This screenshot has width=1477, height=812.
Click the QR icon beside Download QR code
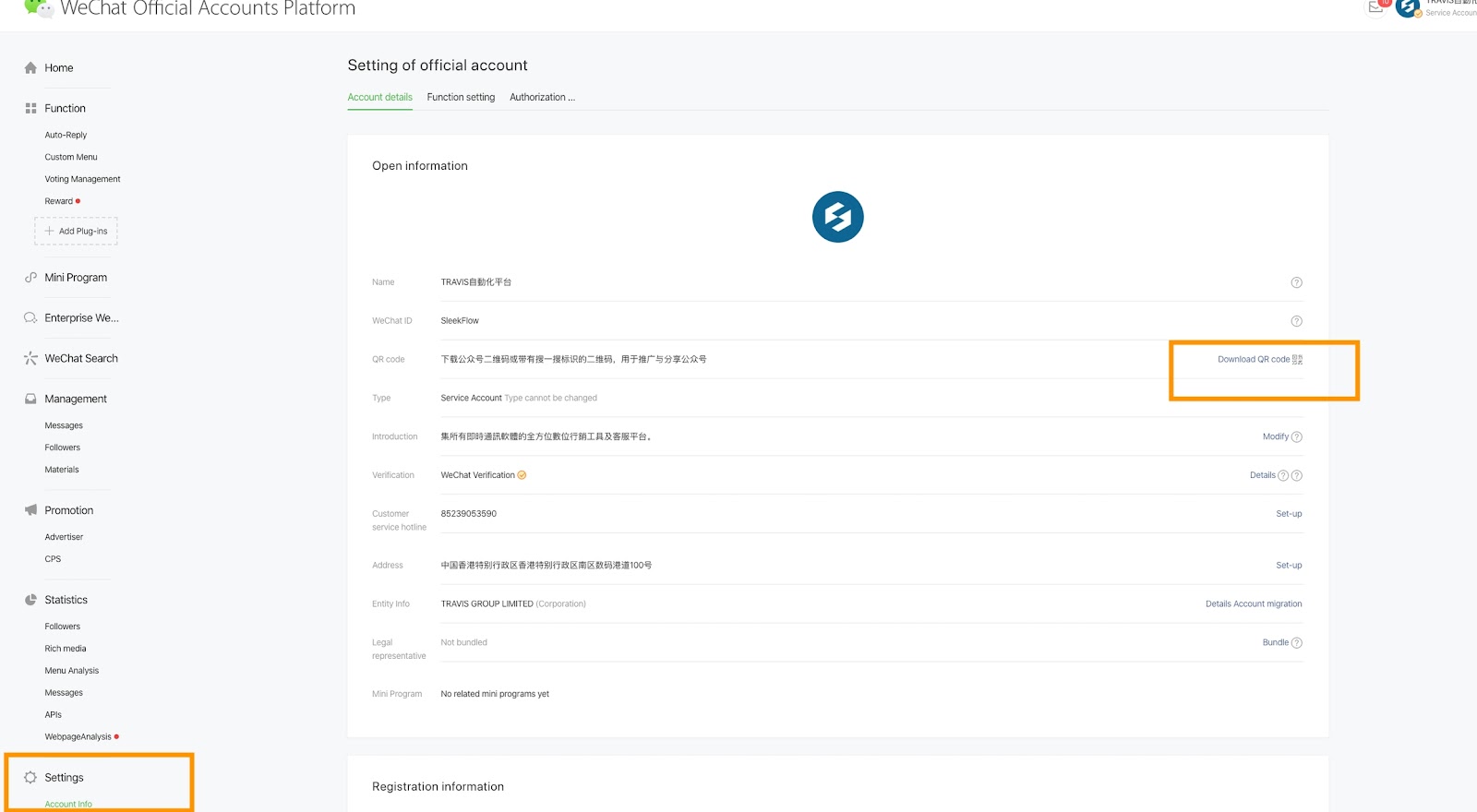(x=1297, y=360)
